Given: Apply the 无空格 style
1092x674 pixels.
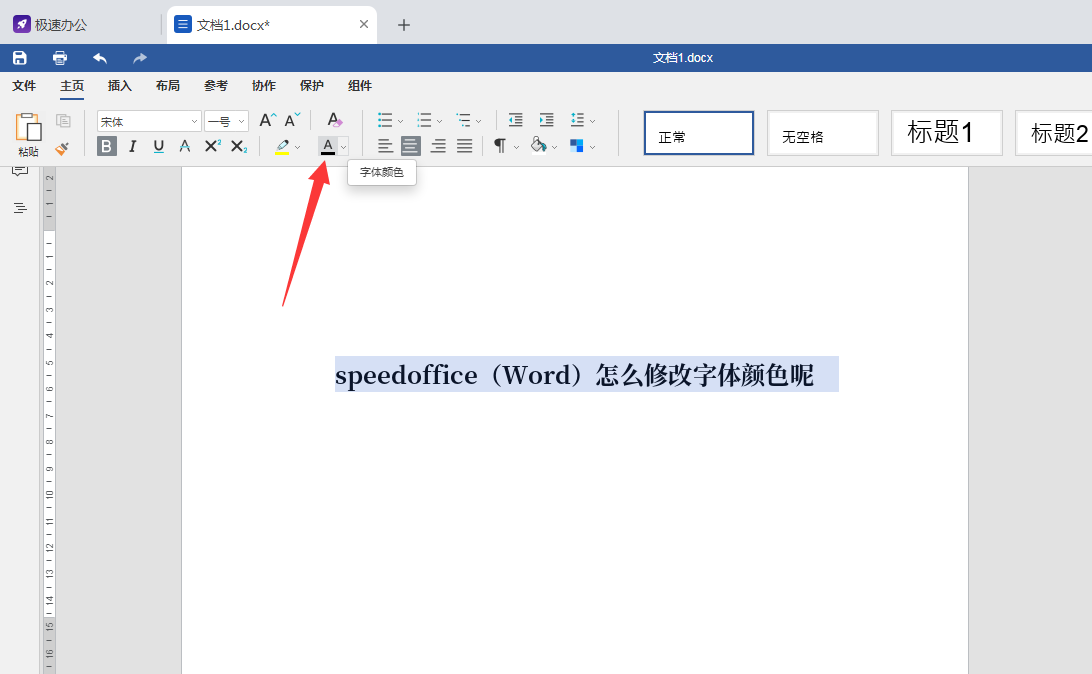Looking at the screenshot, I should point(822,133).
